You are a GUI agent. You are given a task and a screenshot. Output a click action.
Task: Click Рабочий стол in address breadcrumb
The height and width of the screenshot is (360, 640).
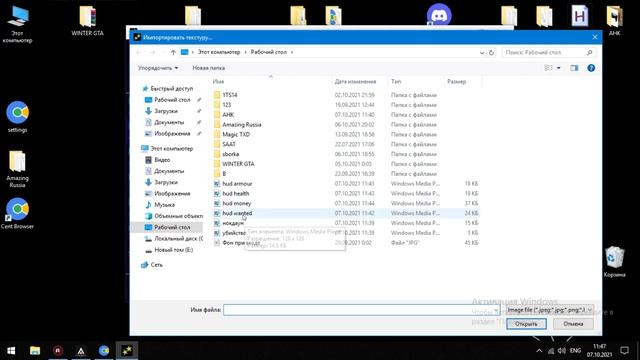click(x=269, y=52)
